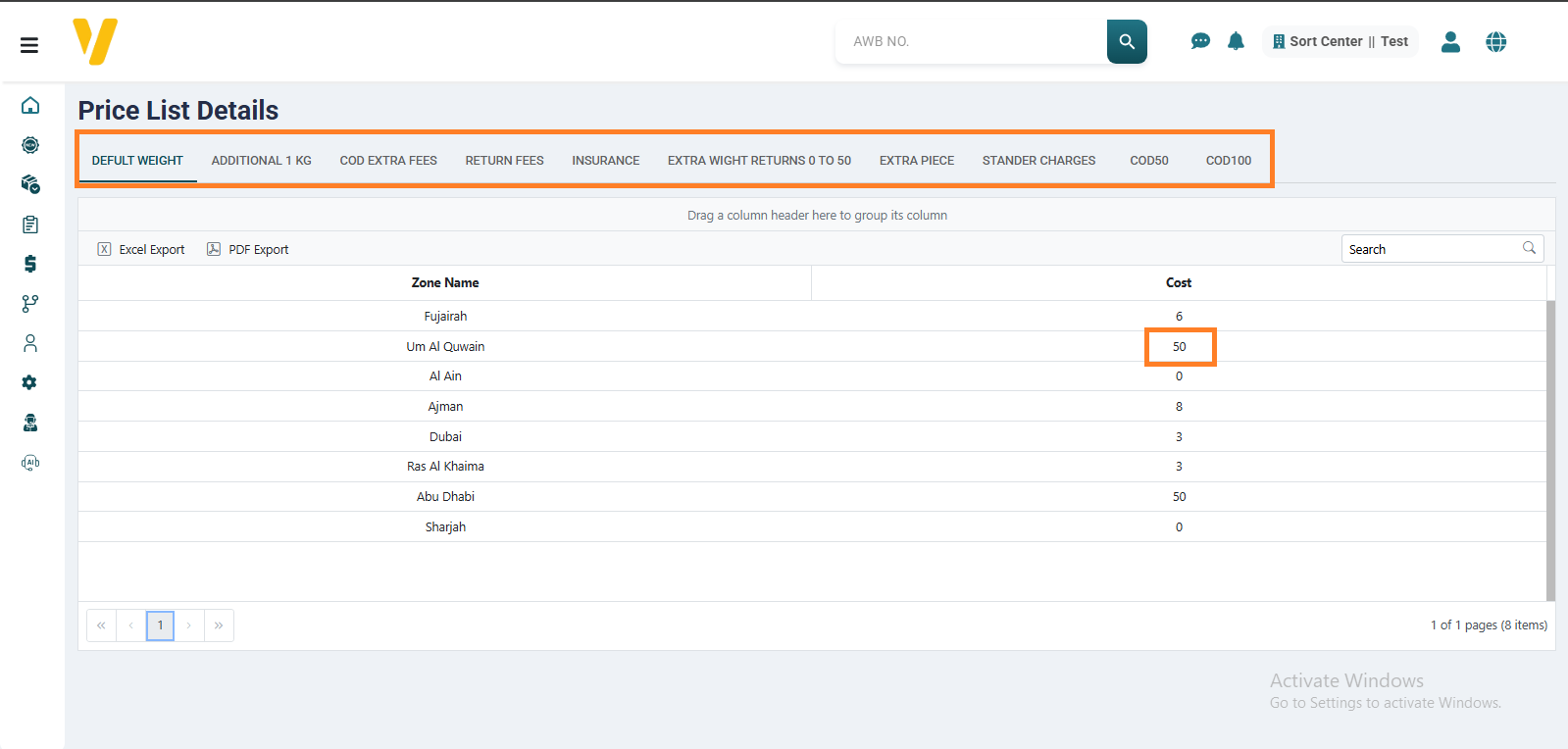The height and width of the screenshot is (749, 1568).
Task: Switch to COD EXTRA FEES tab
Action: point(388,161)
